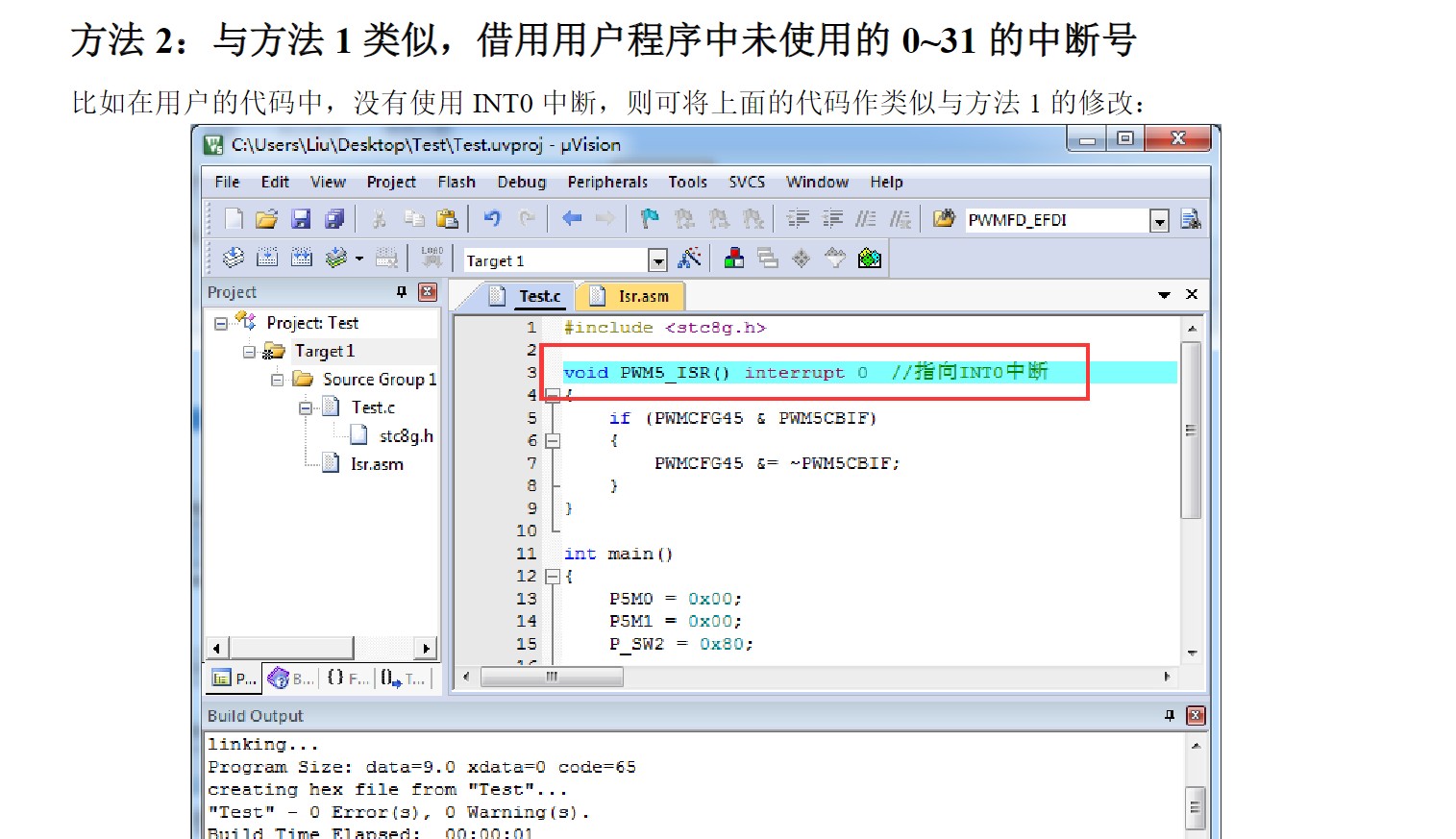Open the Target 1 dropdown
Screen dimensions: 1456x839
tap(657, 260)
